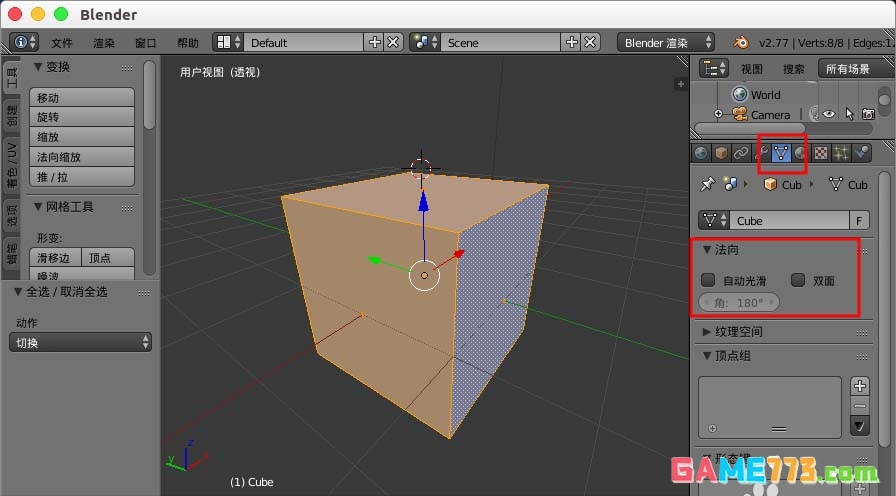Open the 窗口 menu
The height and width of the screenshot is (496, 896).
pos(146,43)
